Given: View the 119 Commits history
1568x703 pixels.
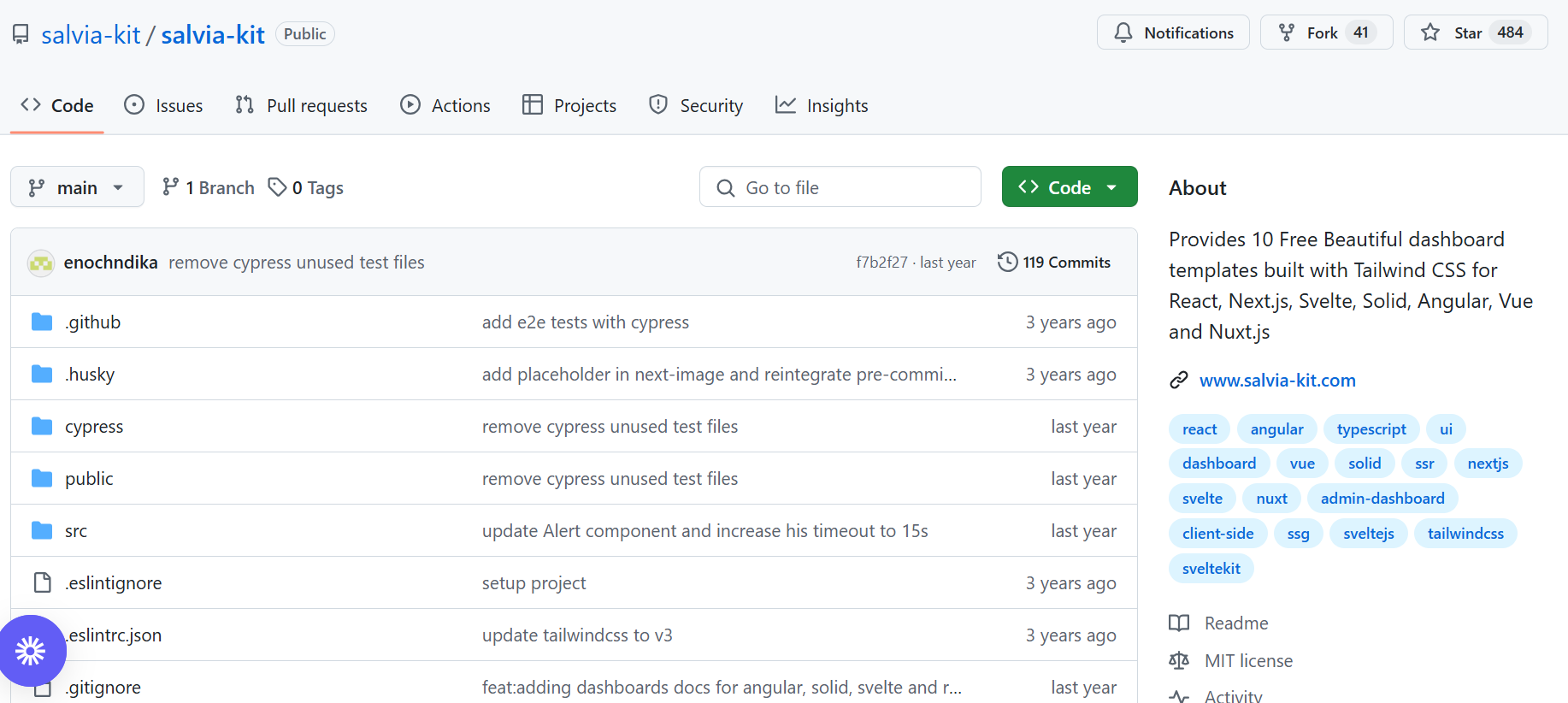Looking at the screenshot, I should tap(1054, 263).
